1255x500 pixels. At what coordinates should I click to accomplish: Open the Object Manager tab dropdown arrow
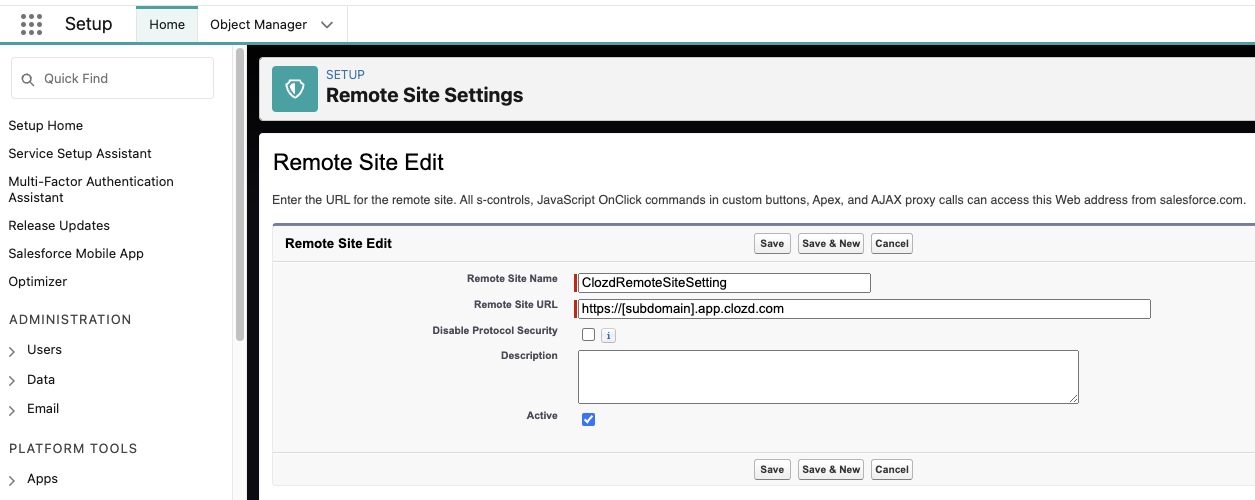click(x=327, y=25)
